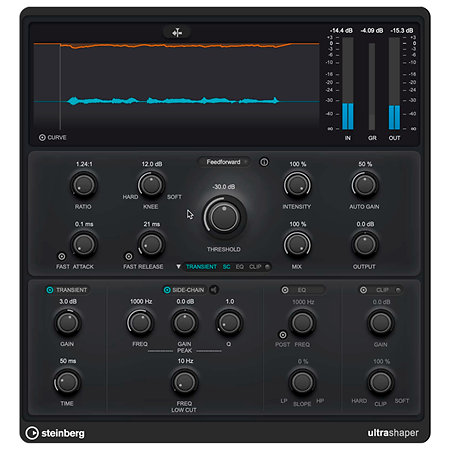Click the side-chain PEAK GAIN knob
This screenshot has height=450, width=450.
(184, 322)
